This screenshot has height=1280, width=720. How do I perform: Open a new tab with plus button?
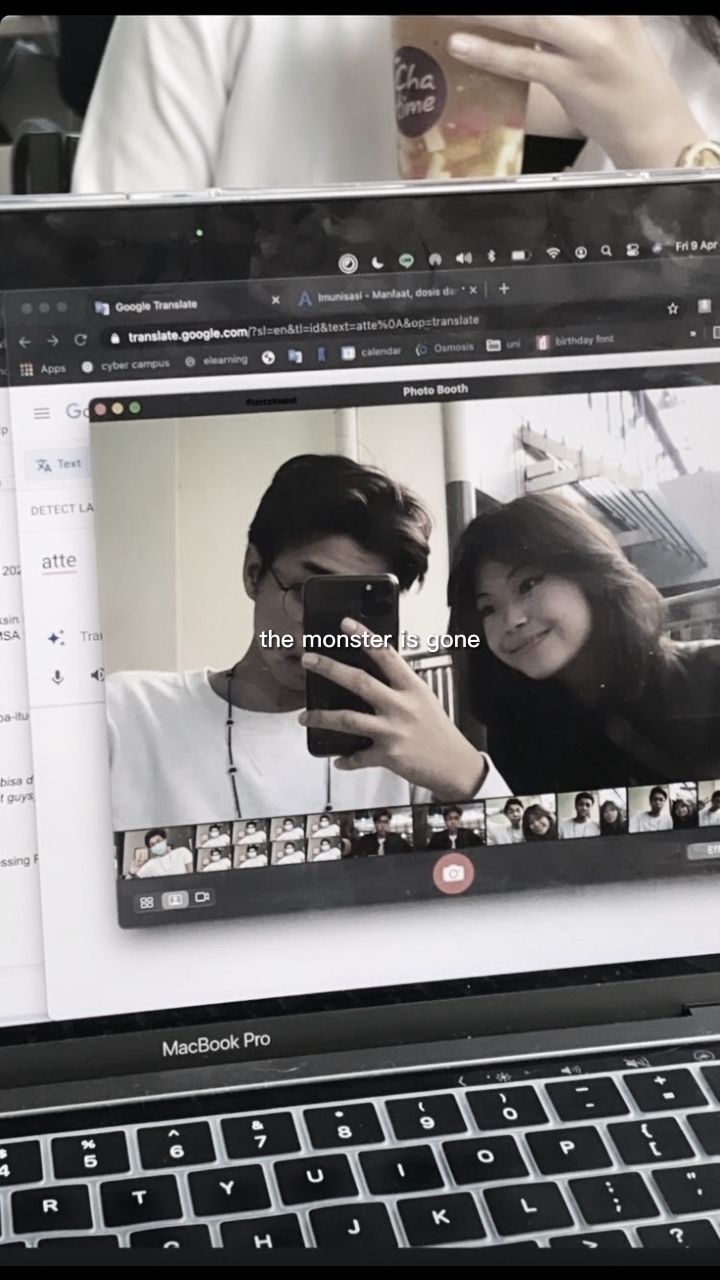503,289
